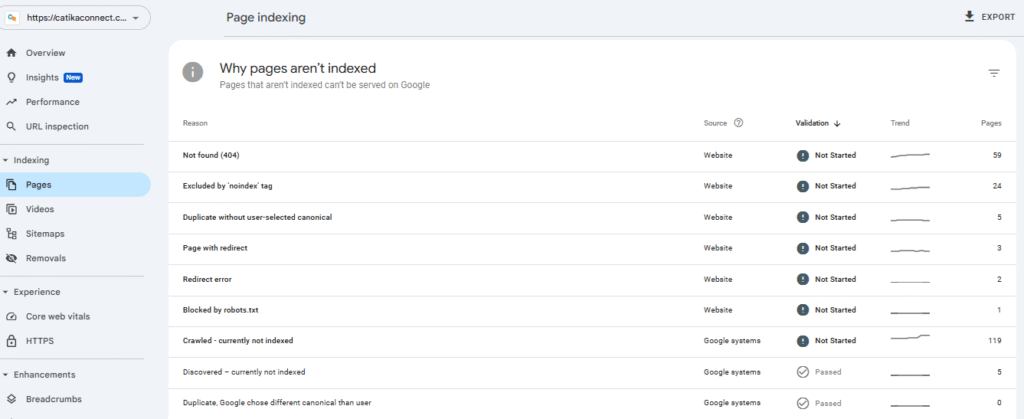
Task: Click the Sitemaps icon in sidebar
Action: (11, 234)
